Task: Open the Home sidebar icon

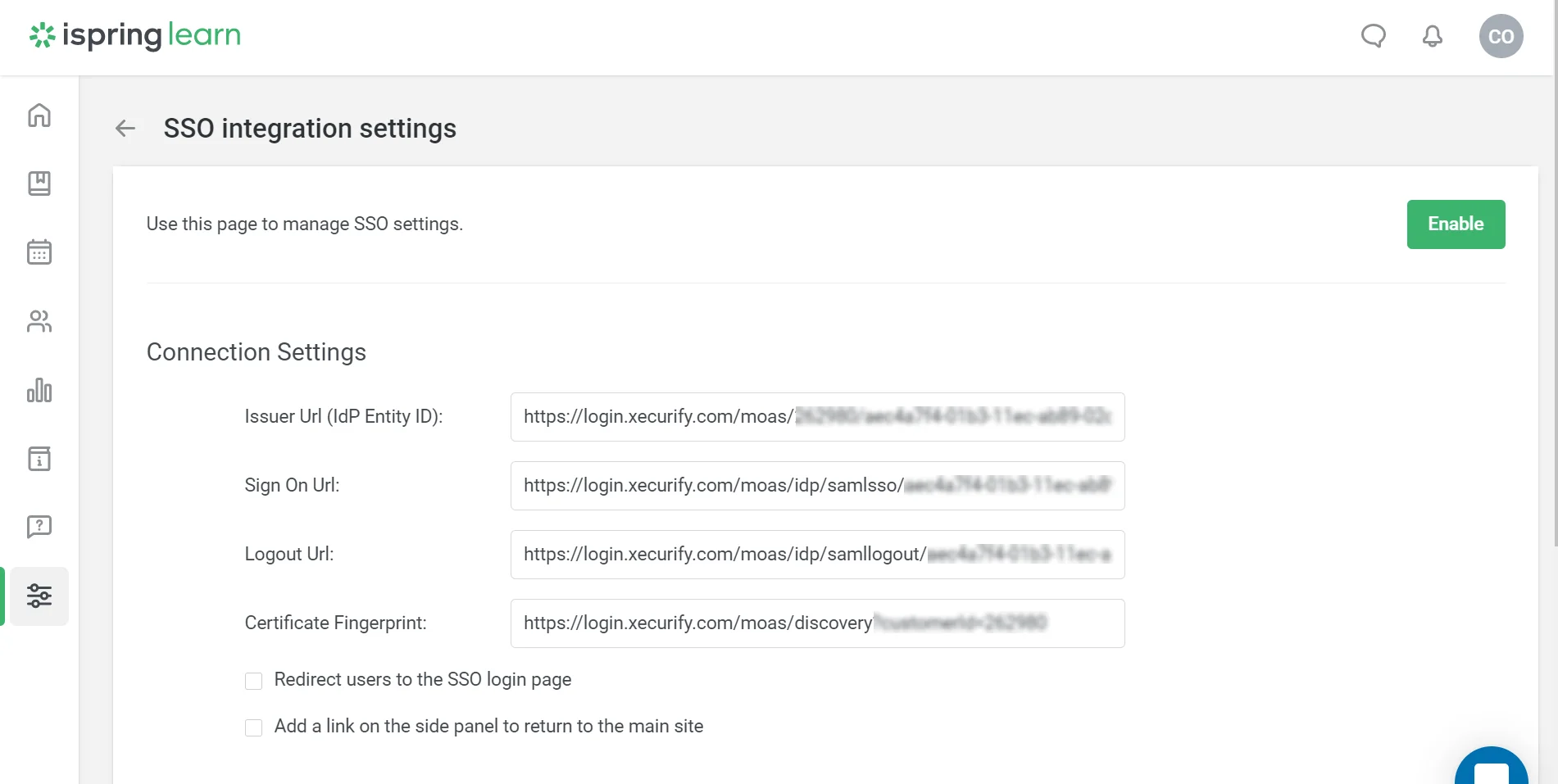Action: [39, 116]
